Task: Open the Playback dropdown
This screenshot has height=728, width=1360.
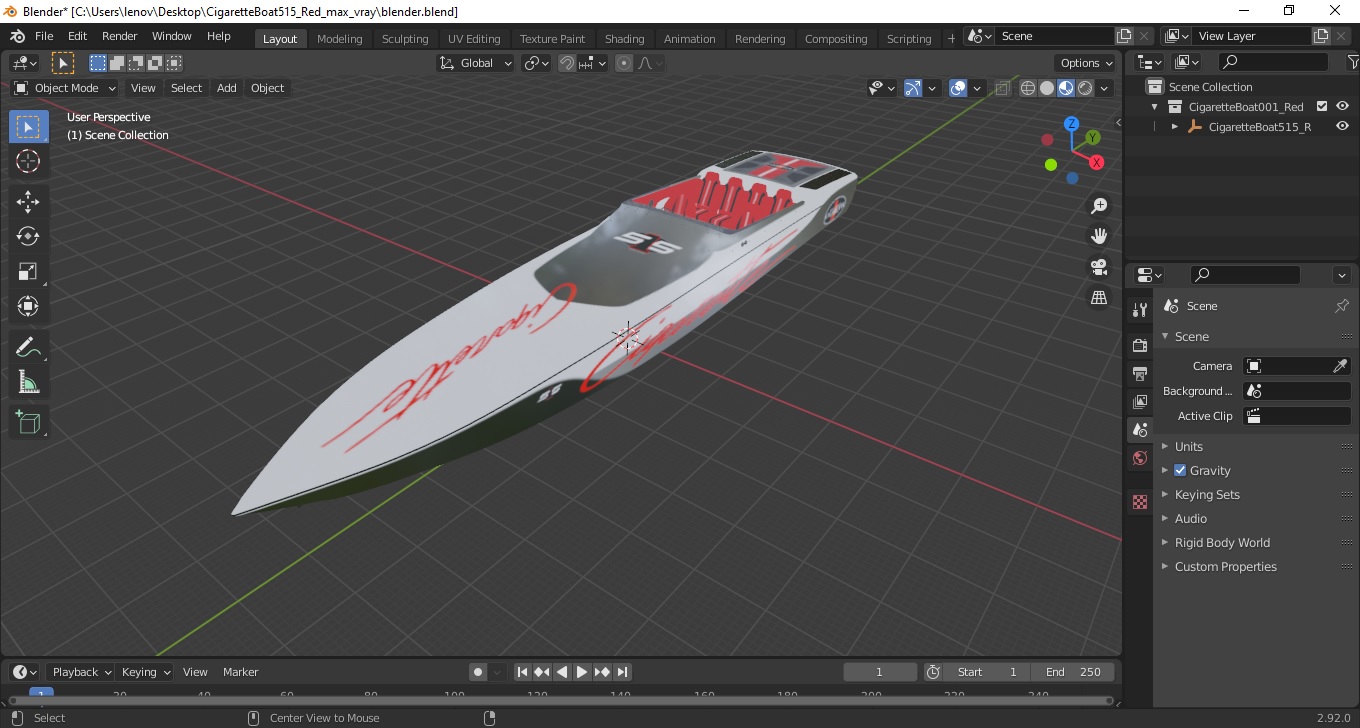Action: (82, 672)
